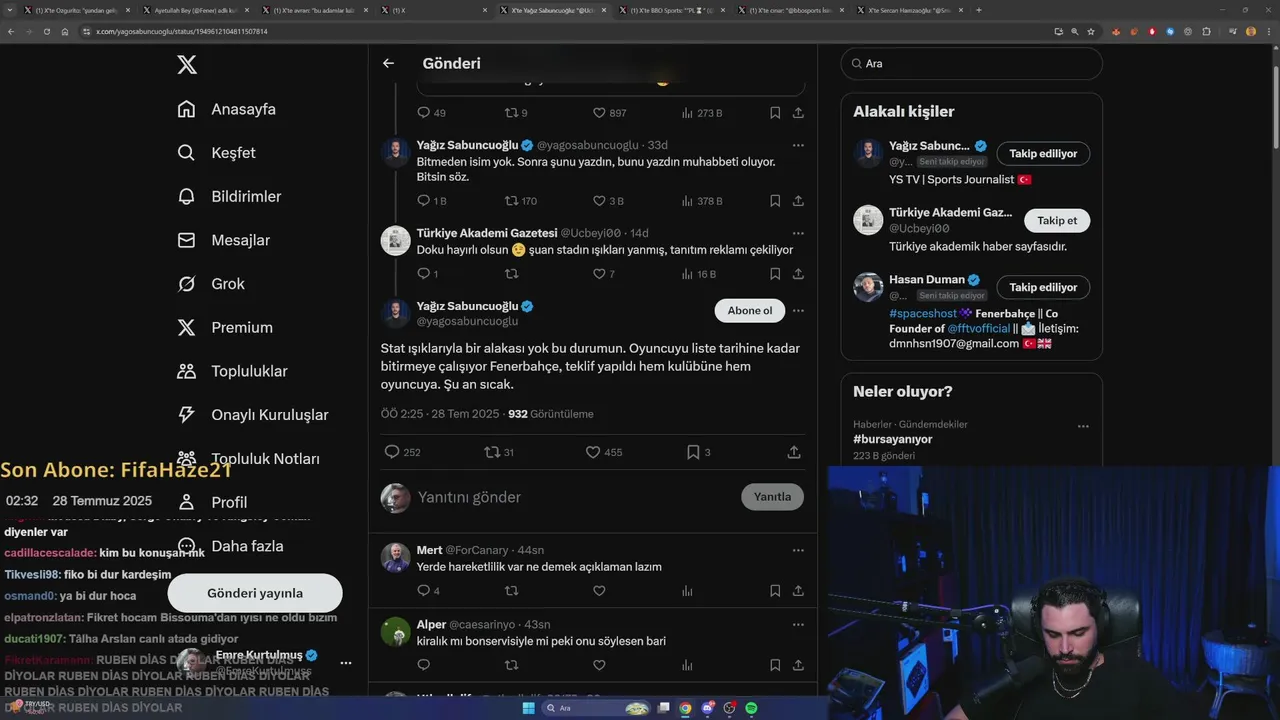Screen dimensions: 1280x720
Task: Open Emre Kurtulmuş account options menu
Action: [345, 663]
